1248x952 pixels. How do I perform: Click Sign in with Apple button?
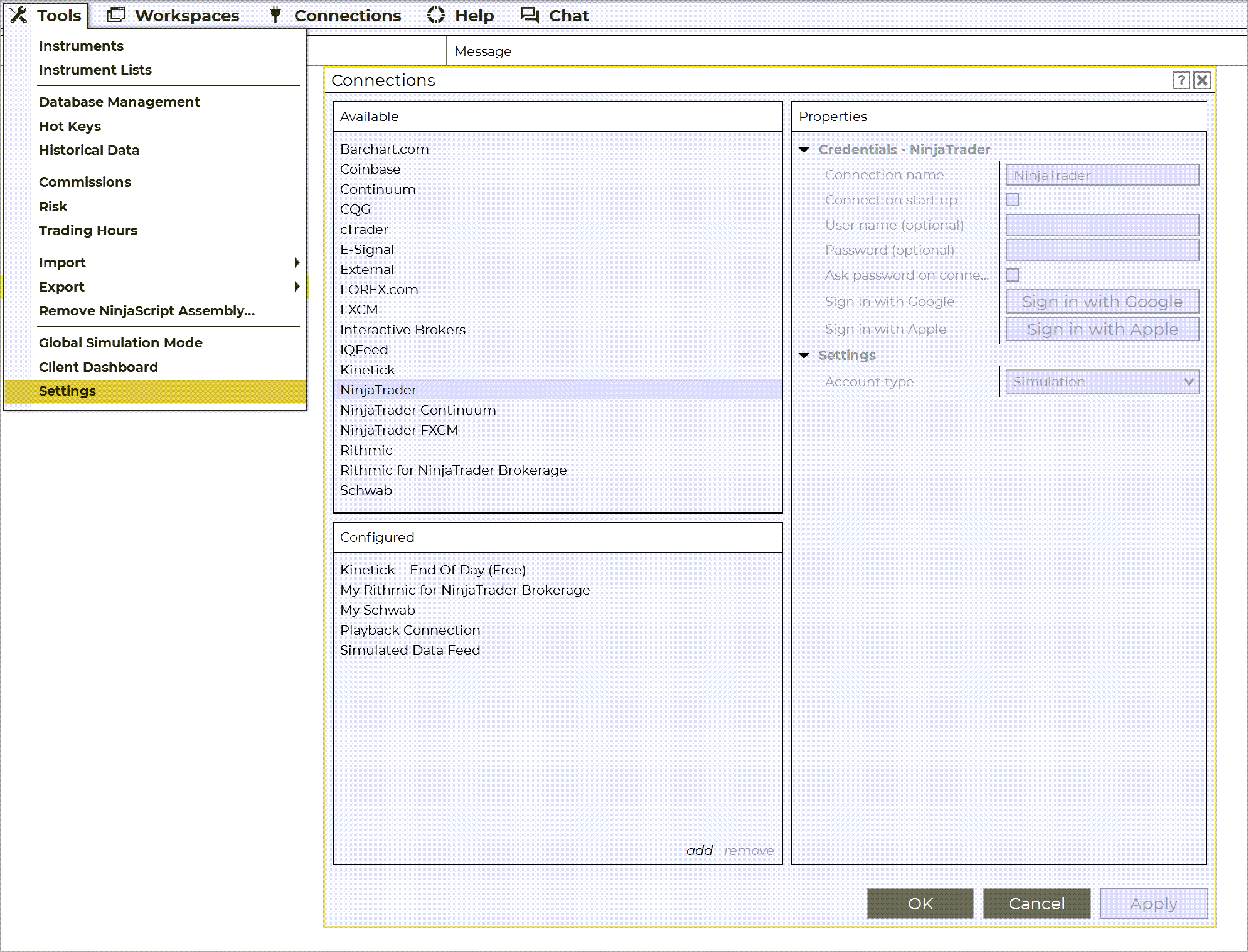(1102, 329)
